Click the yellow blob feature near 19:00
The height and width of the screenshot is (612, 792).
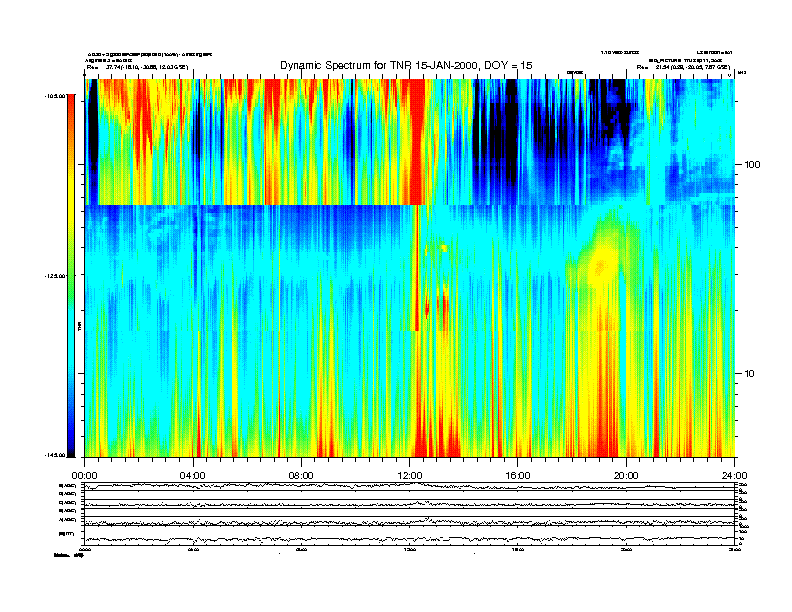tap(600, 265)
